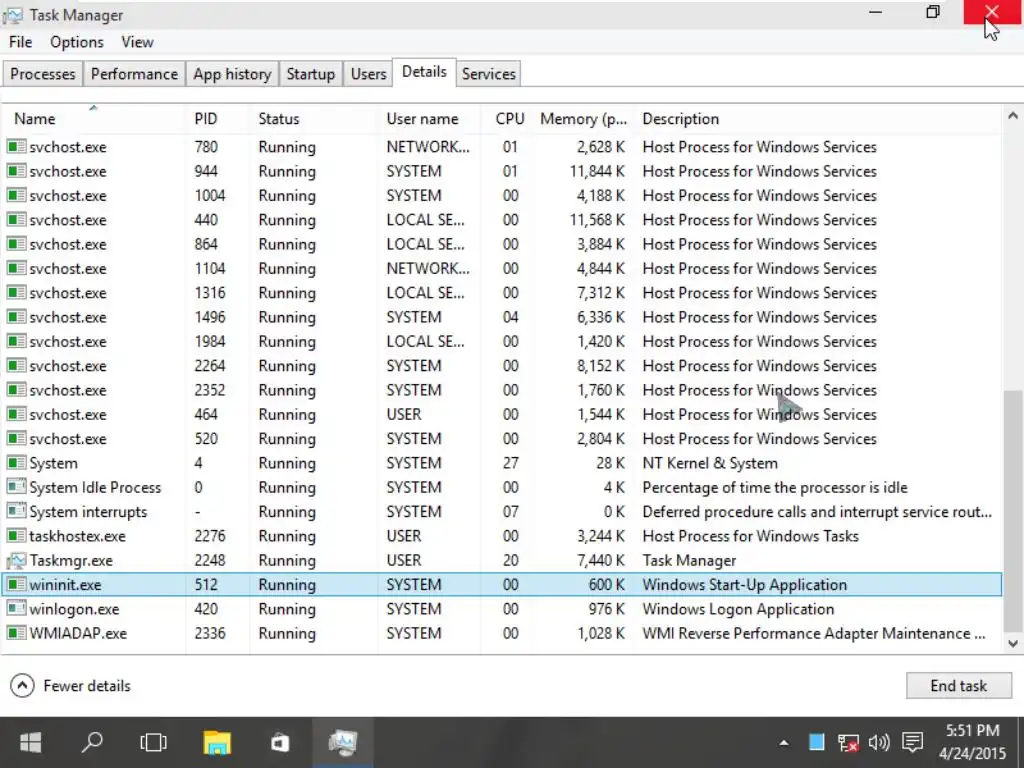This screenshot has width=1024, height=768.
Task: Click 'Percentage of time the processor is idle'
Action: (x=775, y=487)
